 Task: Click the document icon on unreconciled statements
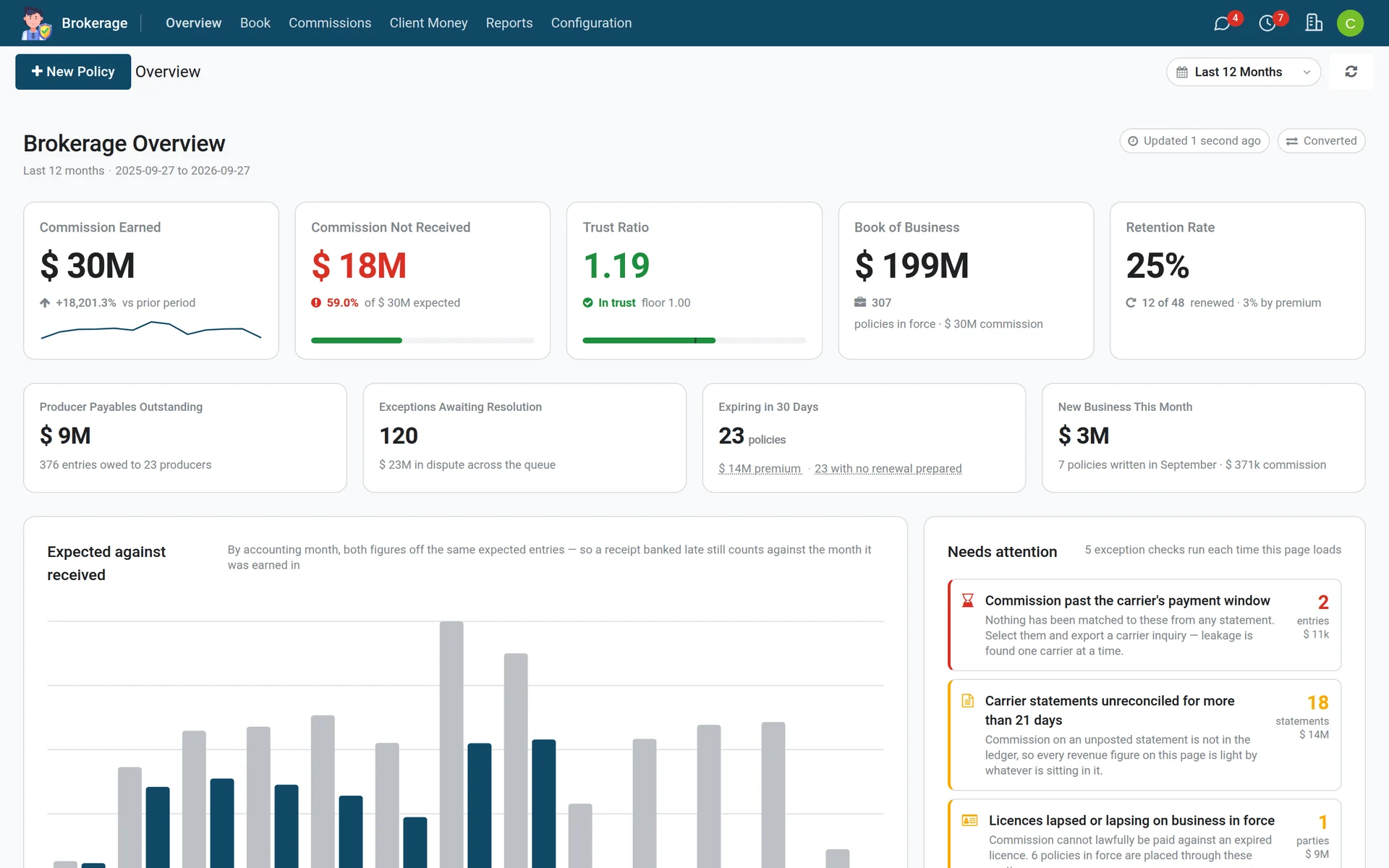point(967,701)
